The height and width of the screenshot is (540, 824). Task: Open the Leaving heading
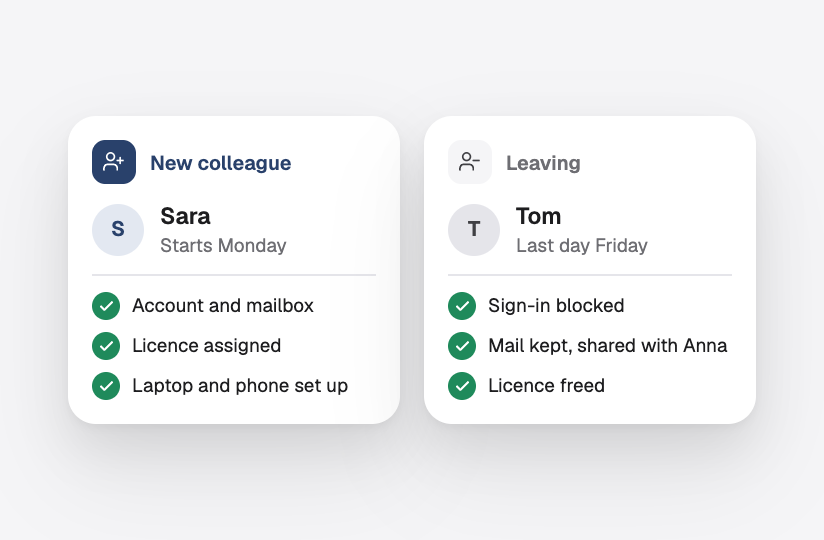543,163
